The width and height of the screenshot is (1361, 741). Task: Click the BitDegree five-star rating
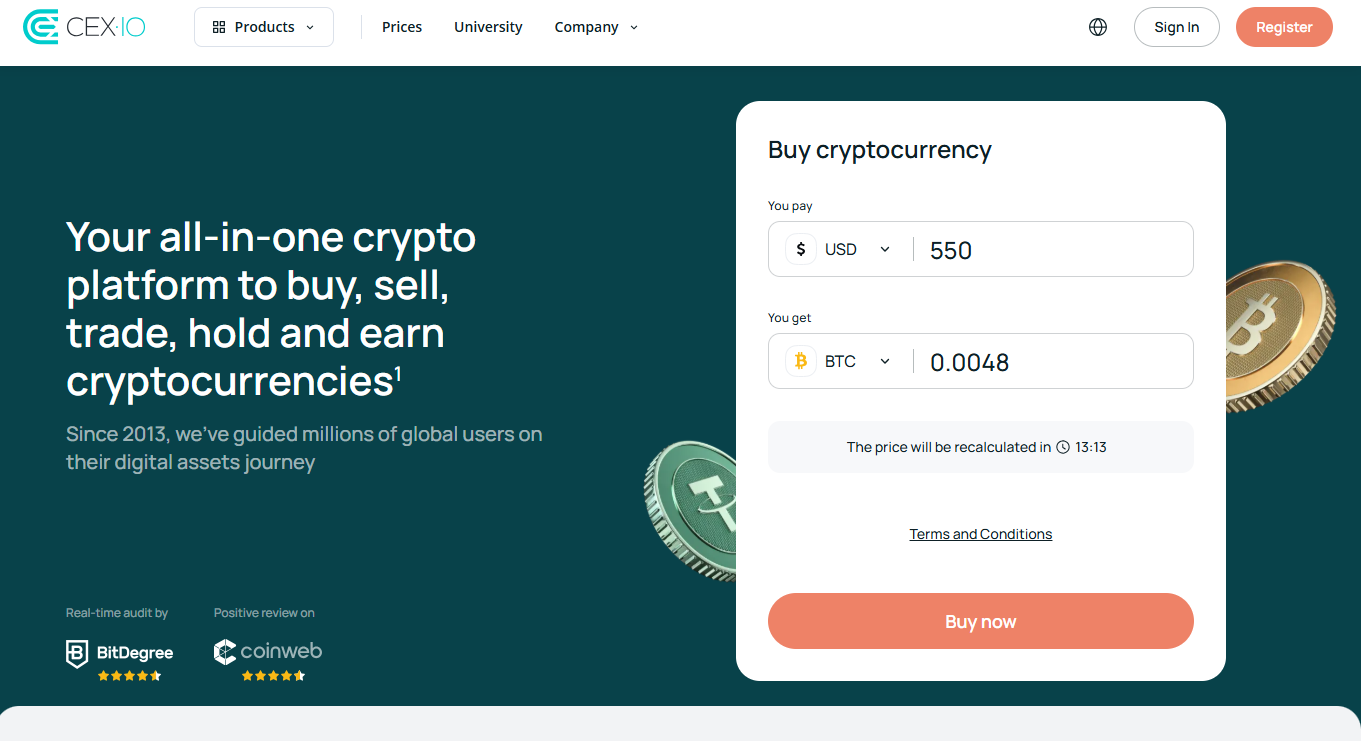128,675
